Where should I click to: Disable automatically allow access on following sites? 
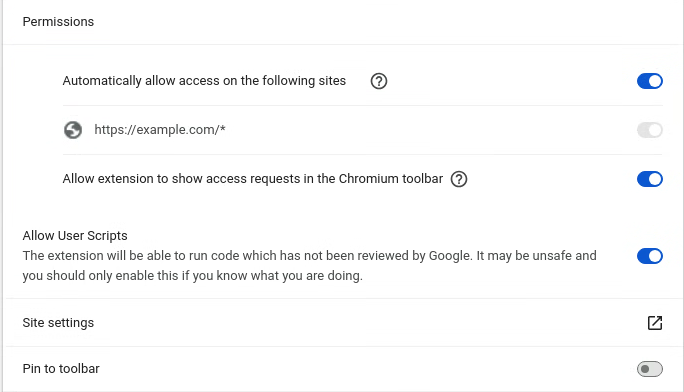click(650, 81)
